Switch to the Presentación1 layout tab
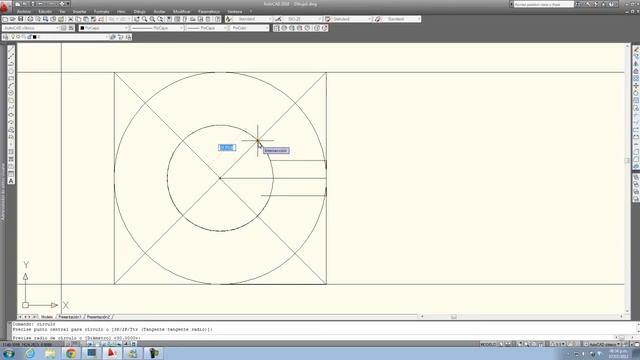 69,317
